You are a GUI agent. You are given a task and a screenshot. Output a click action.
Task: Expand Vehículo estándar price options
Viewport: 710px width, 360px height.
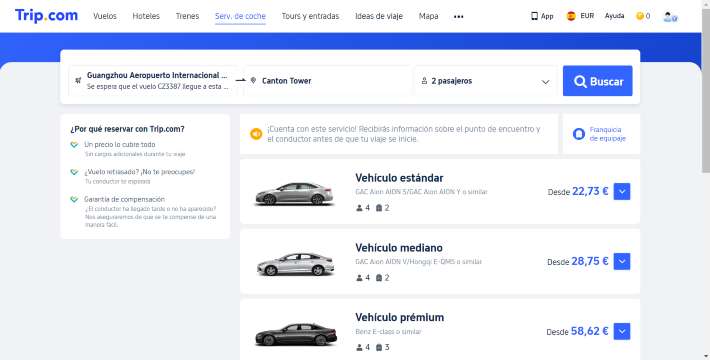622,191
